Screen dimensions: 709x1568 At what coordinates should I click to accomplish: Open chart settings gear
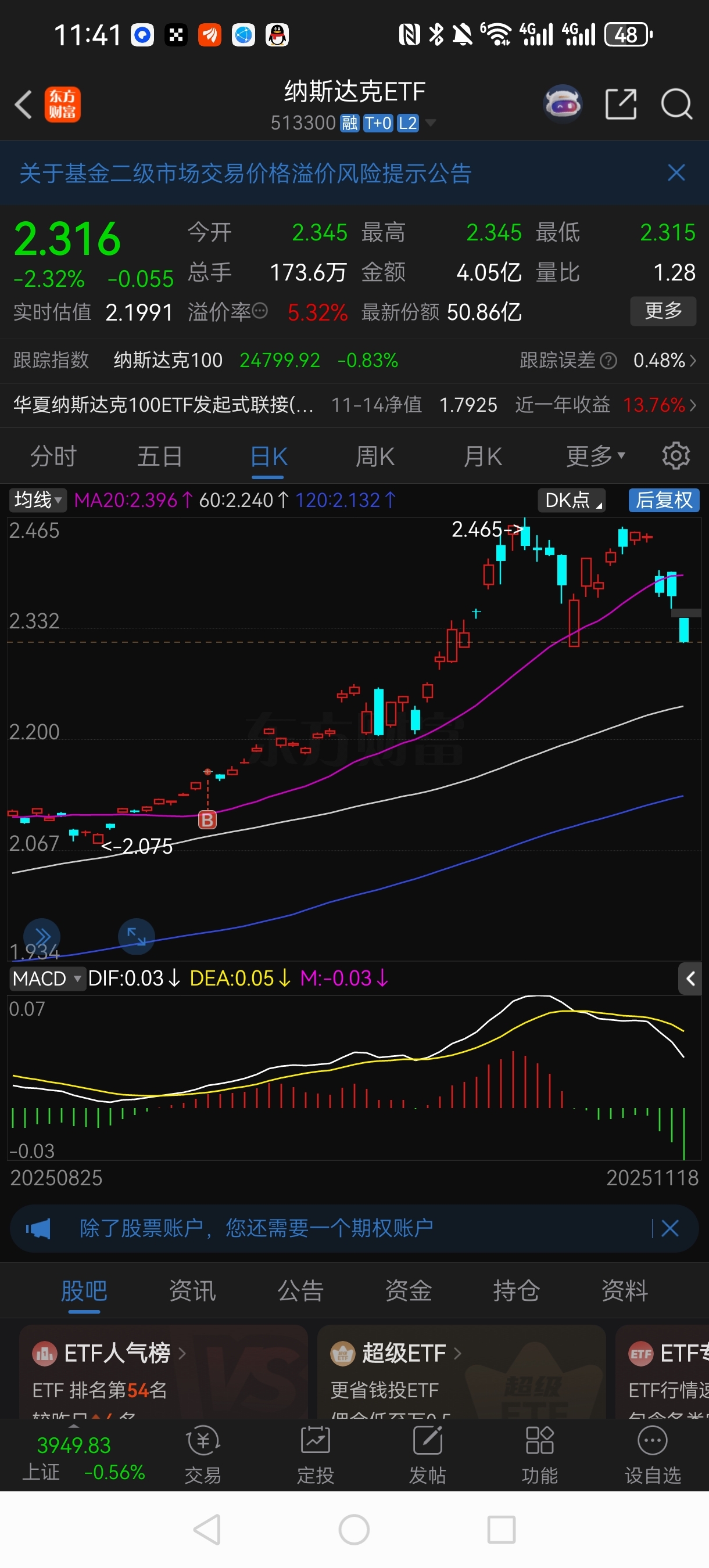[x=675, y=456]
